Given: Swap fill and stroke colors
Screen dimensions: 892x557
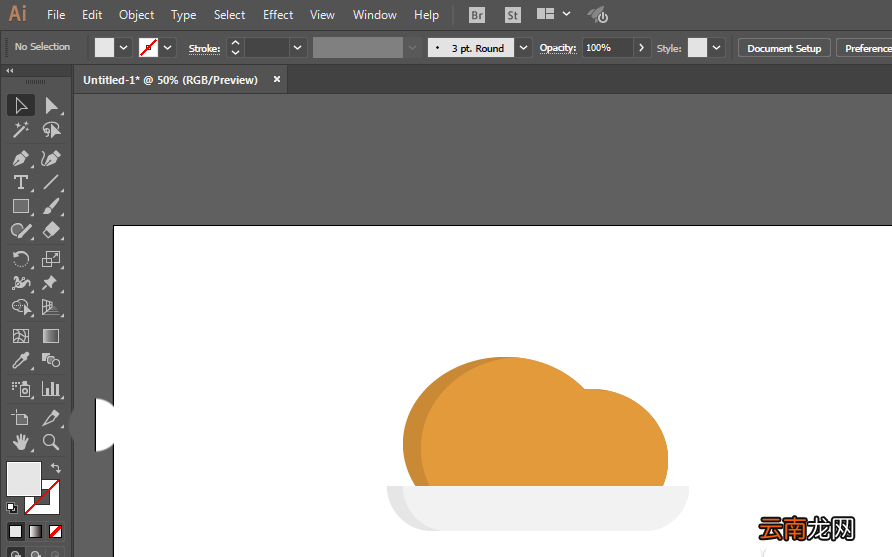Looking at the screenshot, I should pos(56,468).
